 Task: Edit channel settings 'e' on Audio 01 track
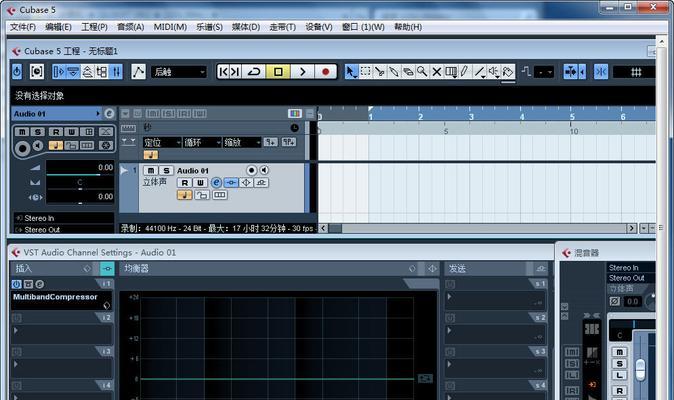216,183
